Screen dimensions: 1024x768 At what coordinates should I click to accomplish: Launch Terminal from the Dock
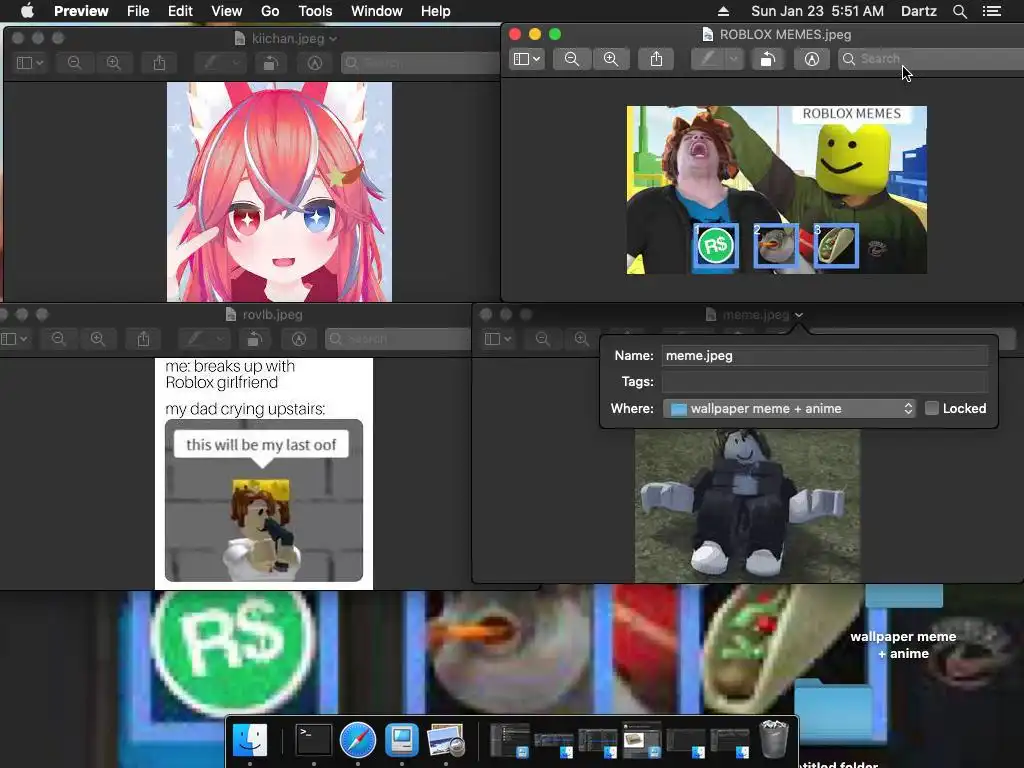[313, 740]
